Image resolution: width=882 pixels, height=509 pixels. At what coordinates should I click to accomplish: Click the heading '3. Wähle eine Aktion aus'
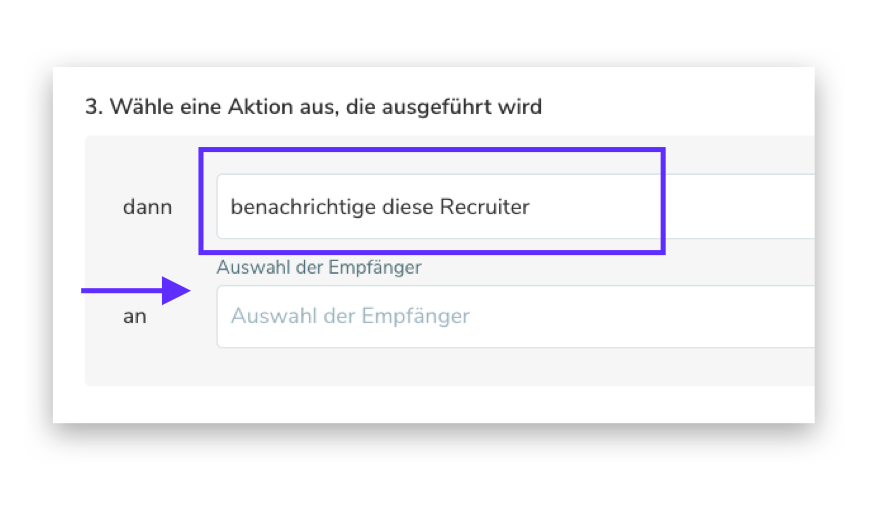click(313, 107)
